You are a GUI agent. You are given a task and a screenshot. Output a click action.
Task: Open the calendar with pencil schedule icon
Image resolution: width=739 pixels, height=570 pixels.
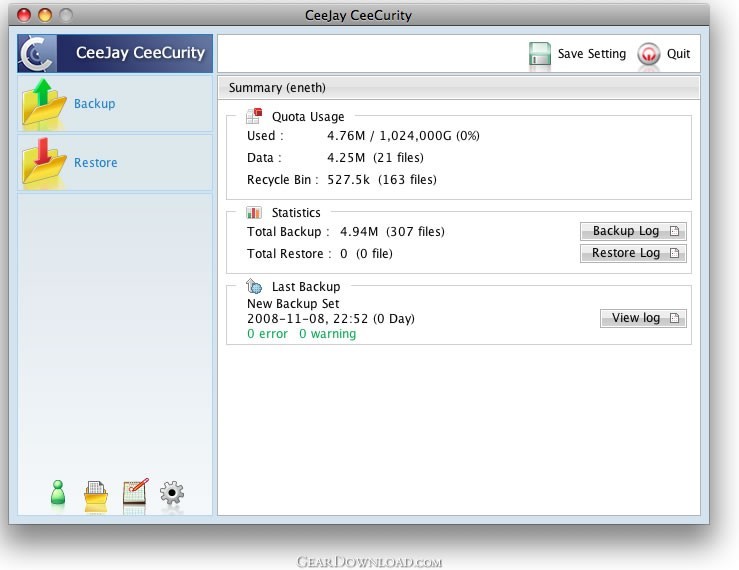[135, 494]
